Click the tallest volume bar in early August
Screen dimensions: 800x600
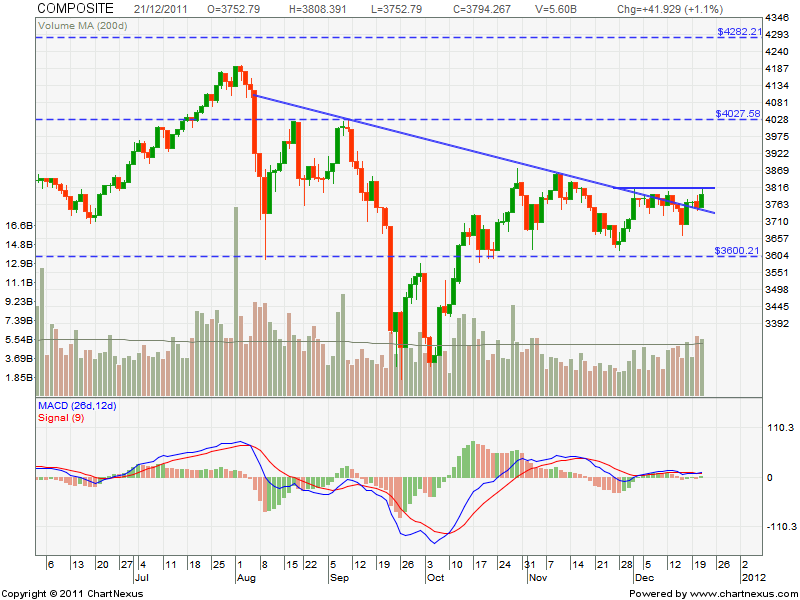coord(236,300)
